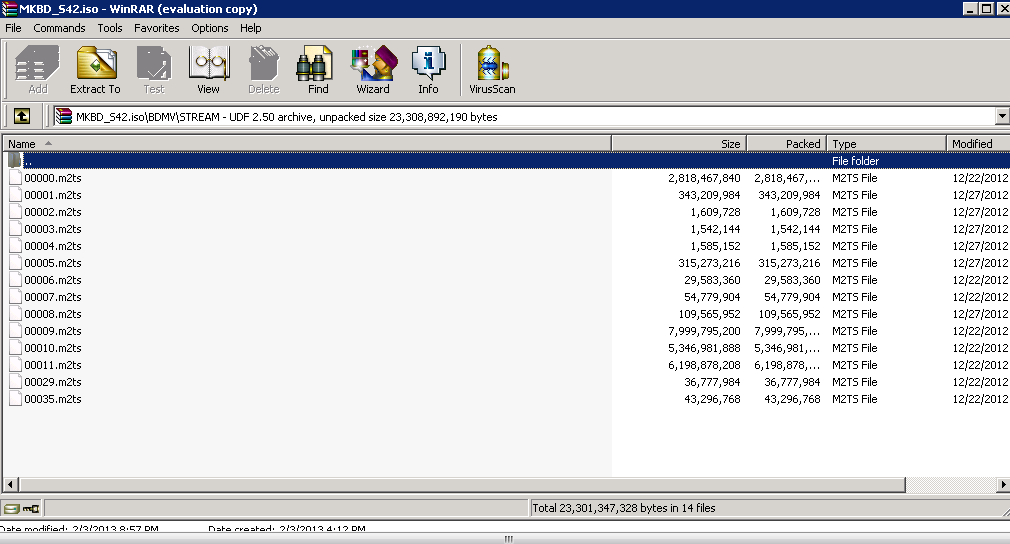Click size value 6,198,878,208

pos(704,365)
